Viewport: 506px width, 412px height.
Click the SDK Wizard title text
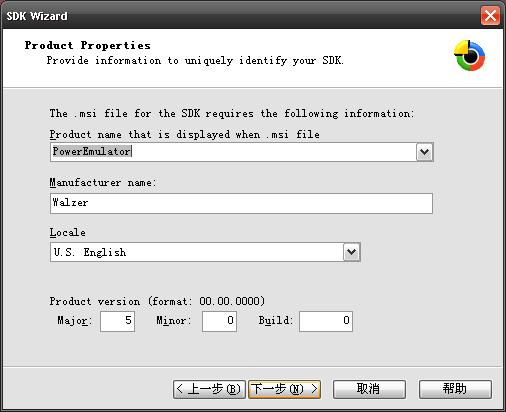pos(37,16)
